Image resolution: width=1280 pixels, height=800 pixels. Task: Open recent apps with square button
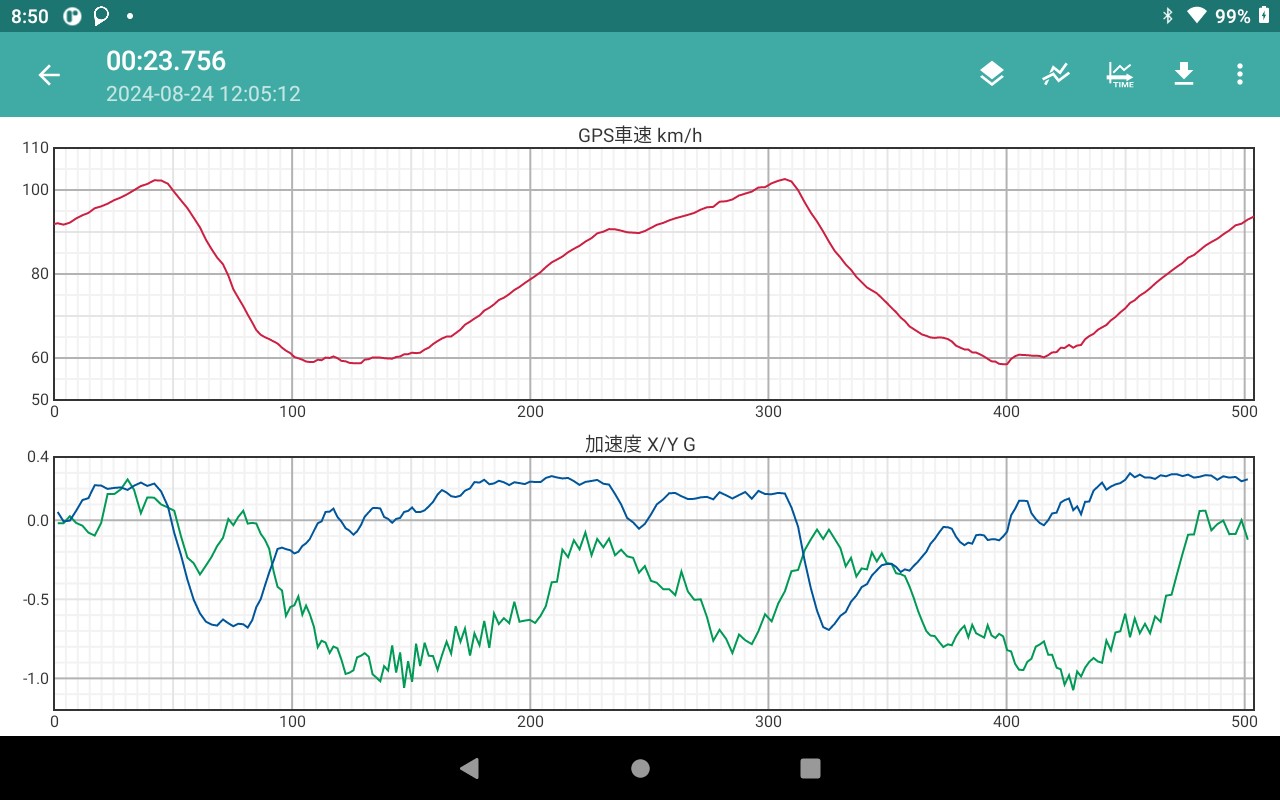pyautogui.click(x=811, y=768)
